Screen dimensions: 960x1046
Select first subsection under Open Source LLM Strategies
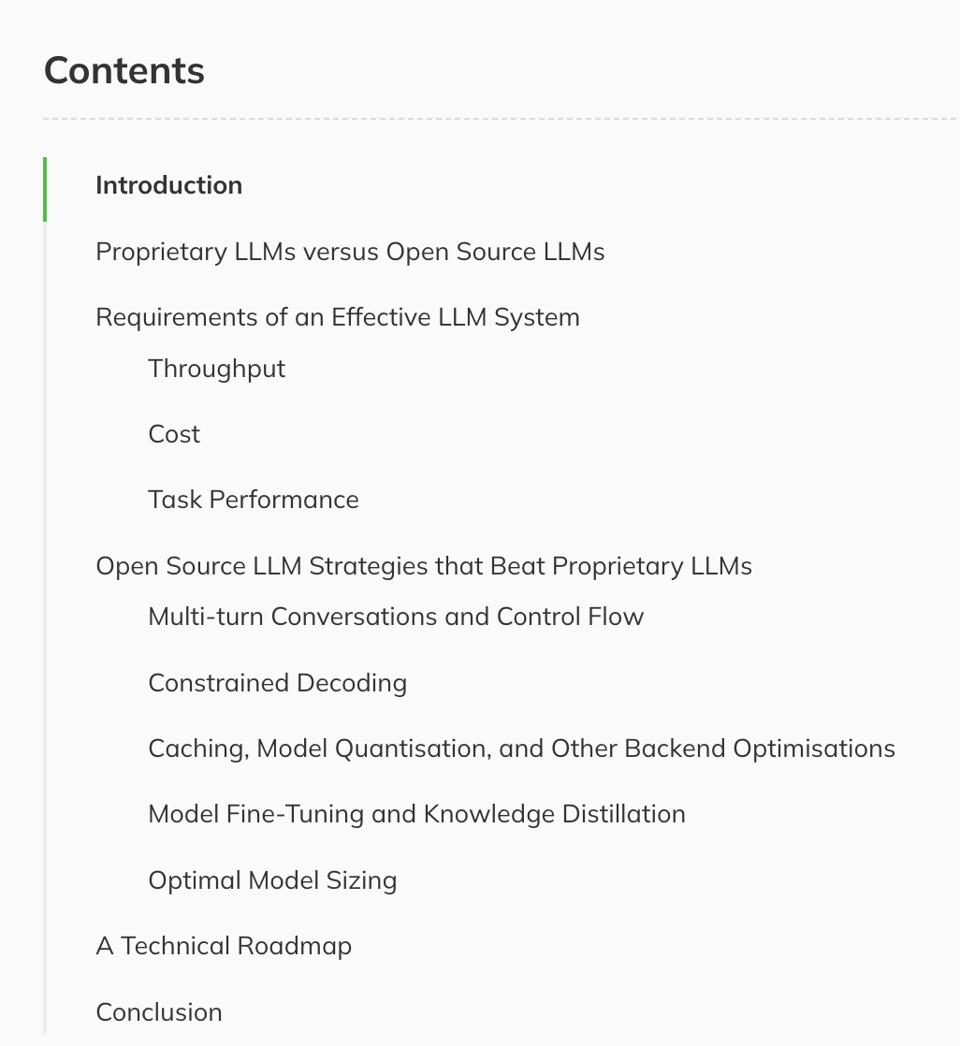[395, 617]
